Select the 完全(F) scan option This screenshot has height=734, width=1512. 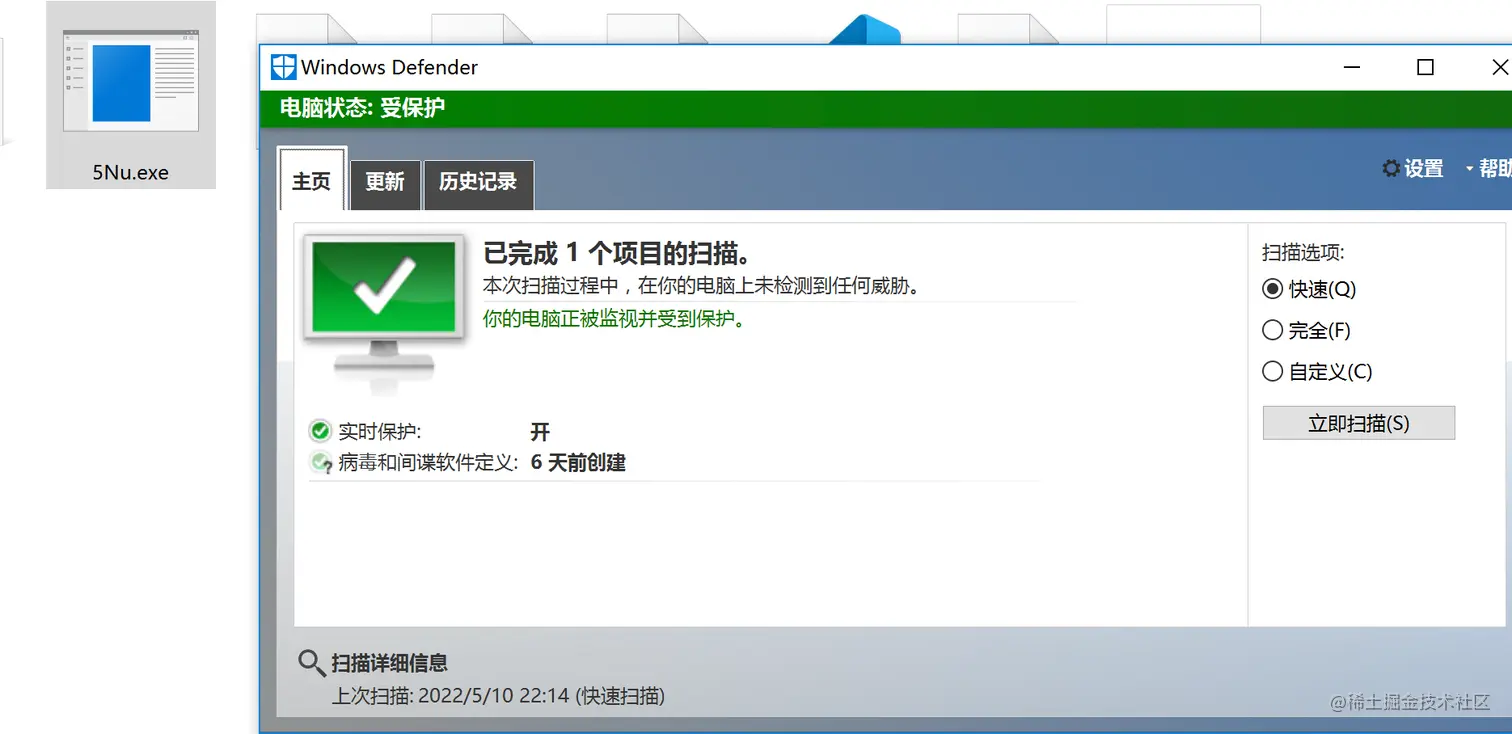(1306, 330)
